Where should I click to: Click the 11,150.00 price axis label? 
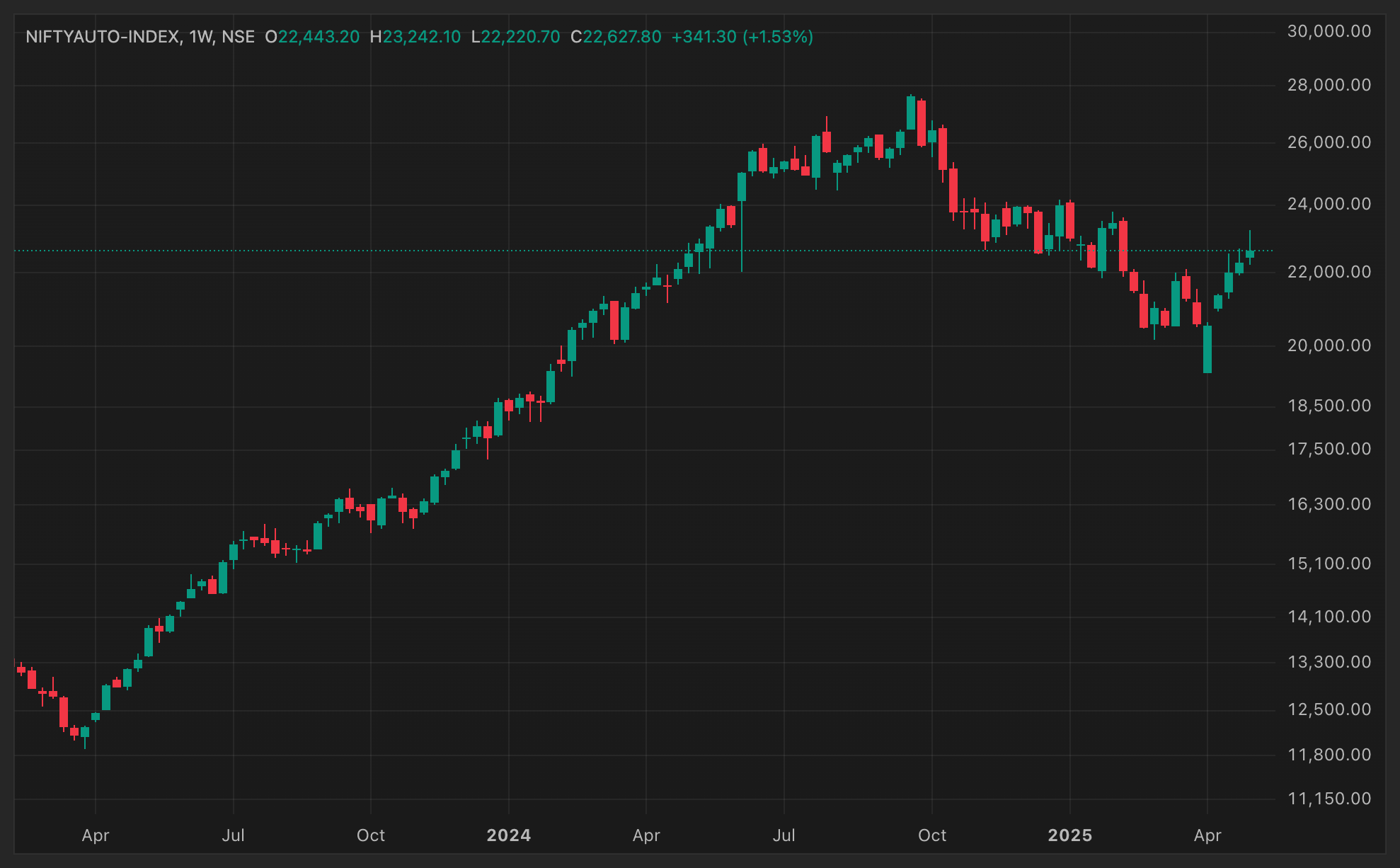coord(1329,799)
